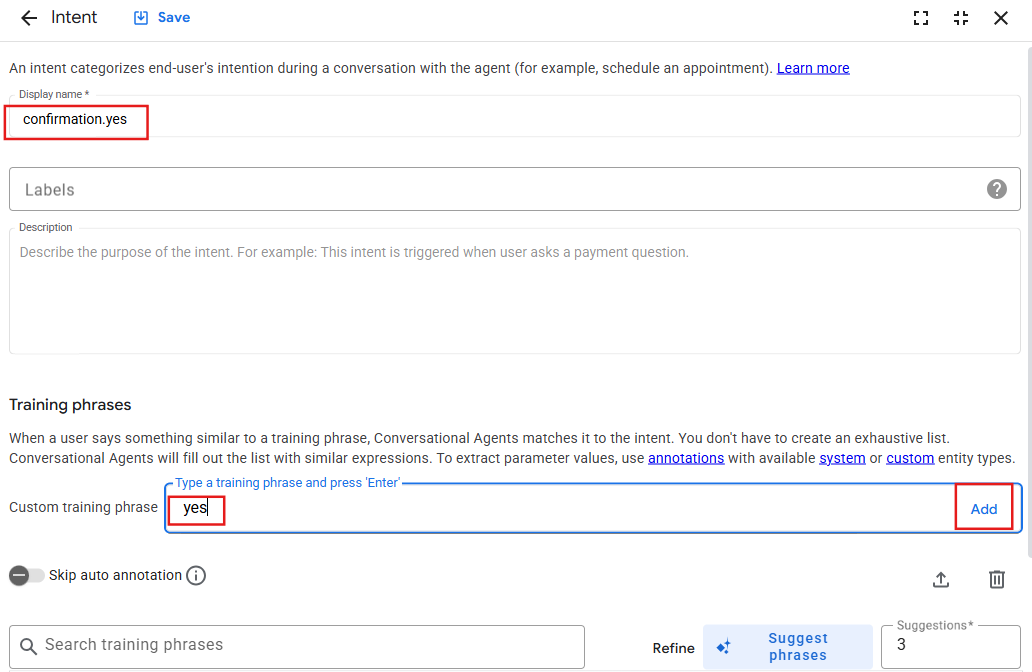This screenshot has width=1032, height=672.
Task: Add the training phrase
Action: (983, 509)
